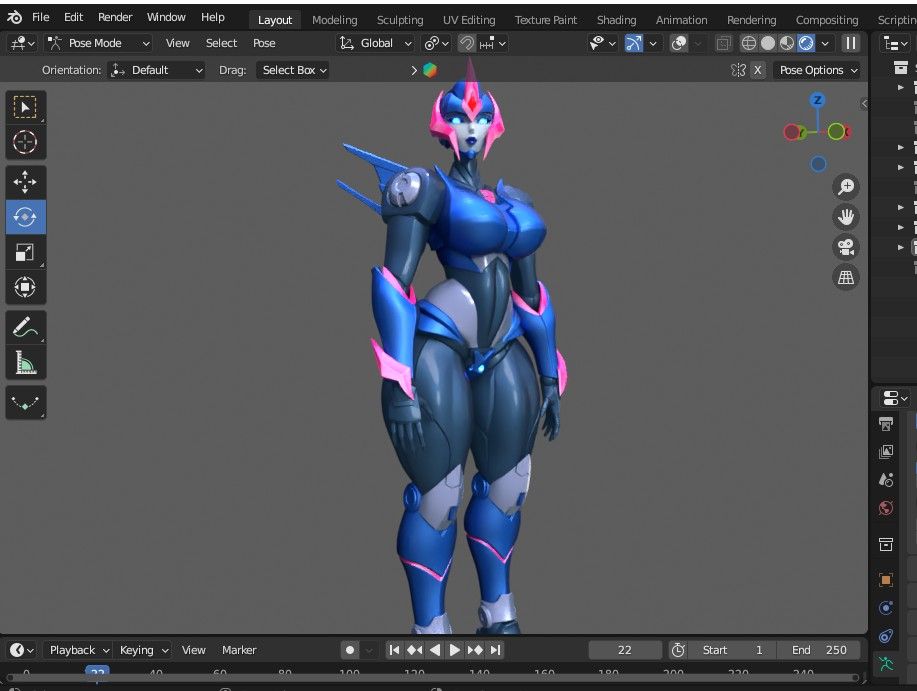Open the Pose menu in viewport header
Image resolution: width=917 pixels, height=691 pixels.
[x=264, y=43]
